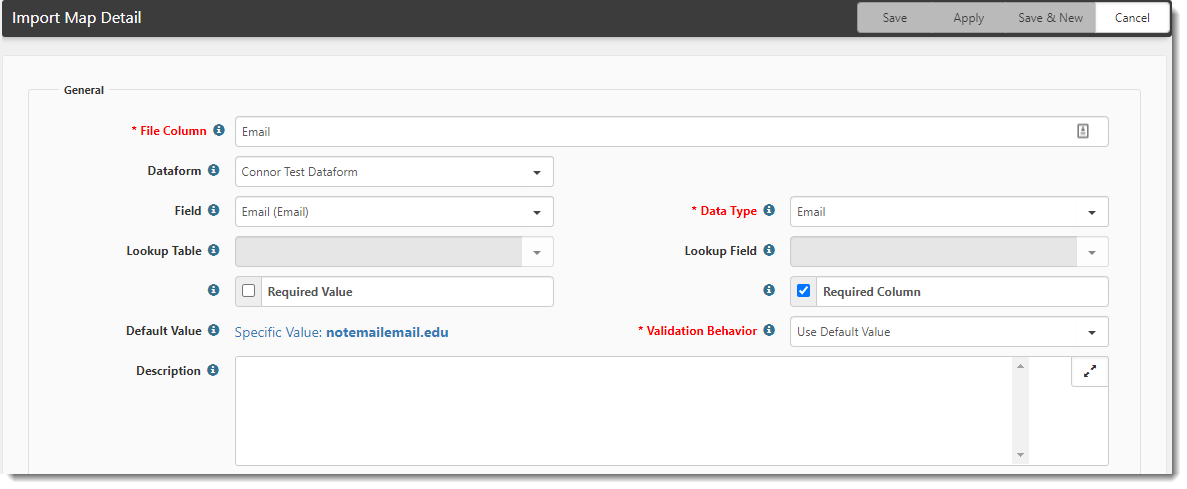This screenshot has width=1187, height=489.
Task: Click picker icon inside File Column field
Action: 1082,131
